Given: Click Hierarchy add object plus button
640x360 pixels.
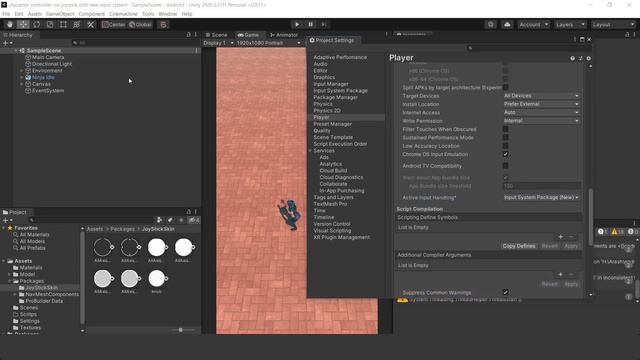Looking at the screenshot, I should 7,43.
